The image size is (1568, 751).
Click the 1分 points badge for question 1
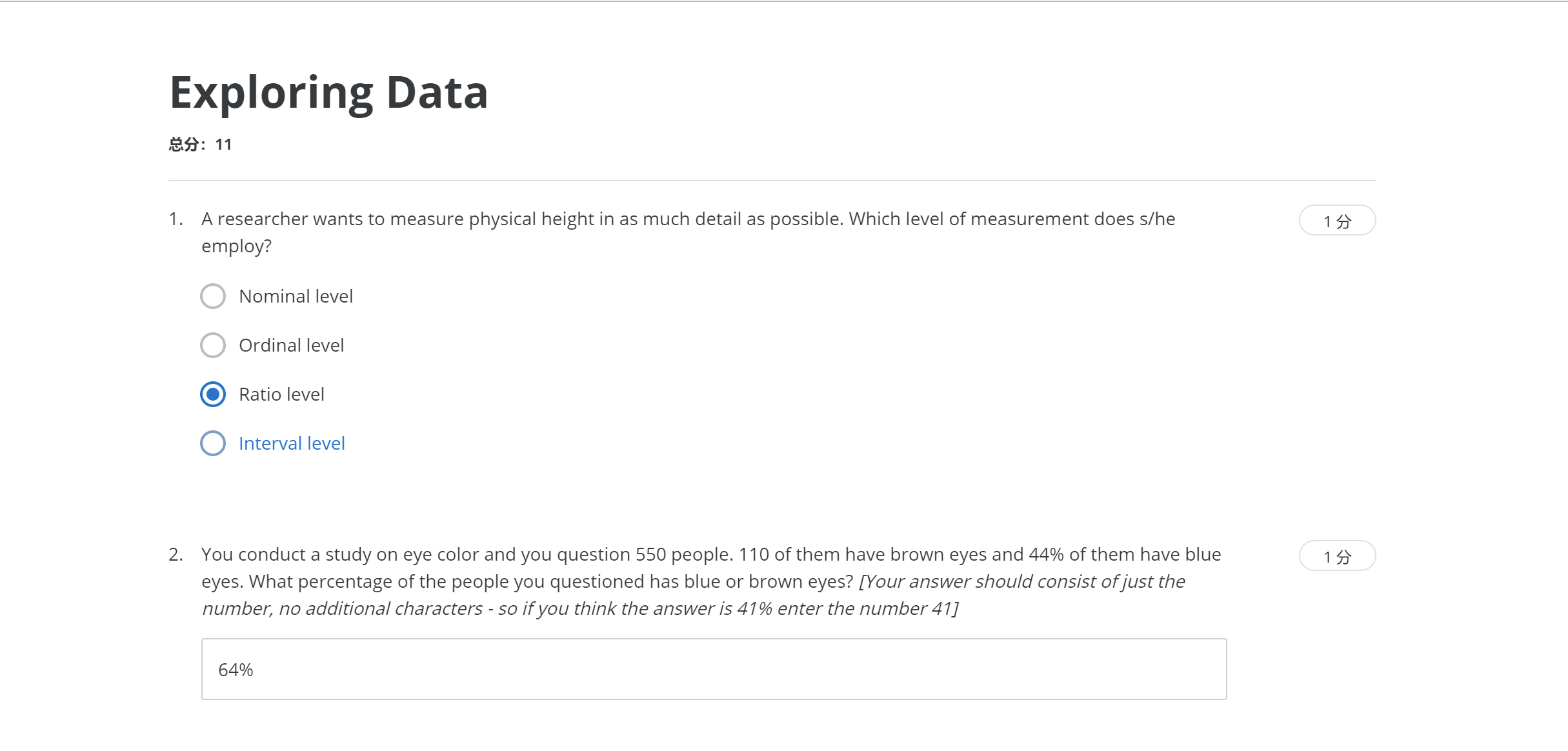coord(1337,221)
